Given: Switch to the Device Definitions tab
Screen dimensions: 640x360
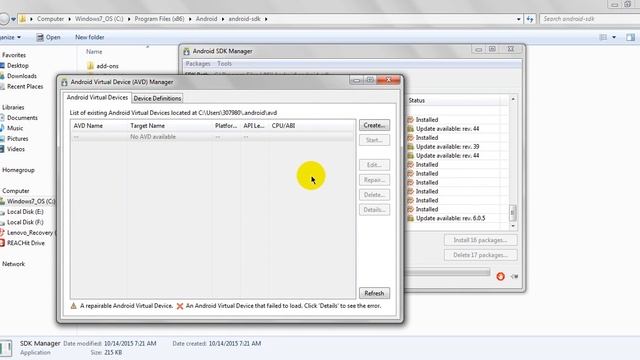Looking at the screenshot, I should (x=157, y=98).
